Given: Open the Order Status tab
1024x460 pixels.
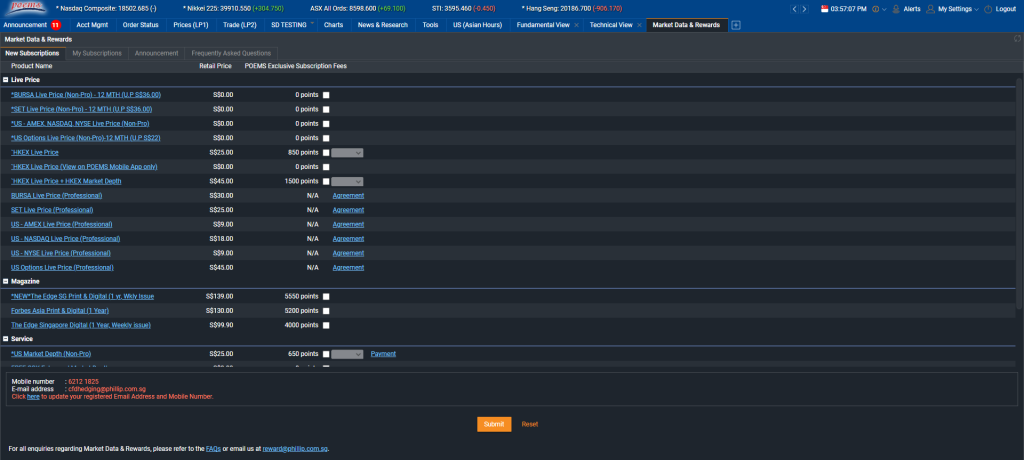Looking at the screenshot, I should click(x=140, y=25).
